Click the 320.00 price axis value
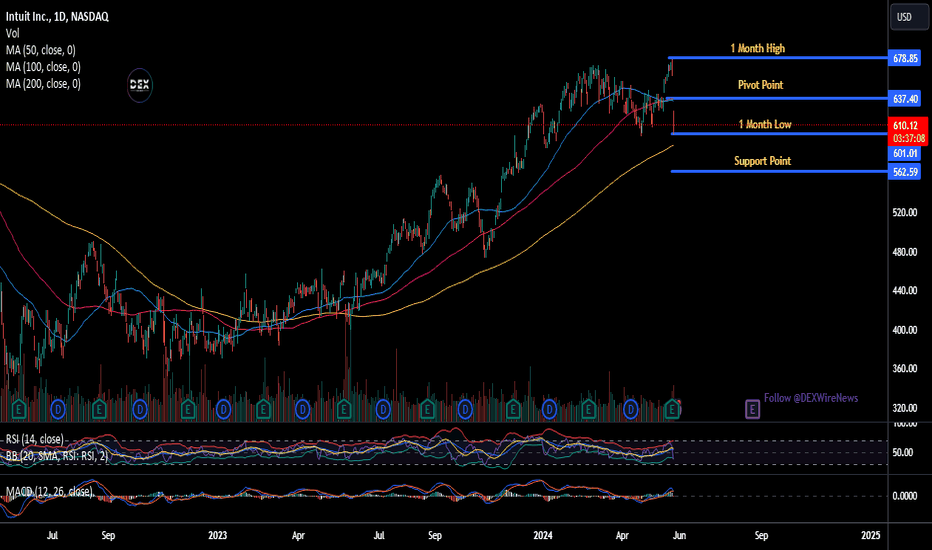The image size is (932, 550). [905, 408]
